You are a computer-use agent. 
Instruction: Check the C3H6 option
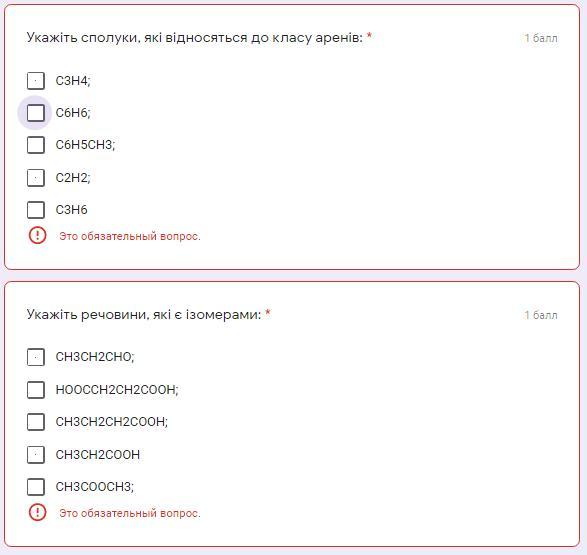[36, 210]
